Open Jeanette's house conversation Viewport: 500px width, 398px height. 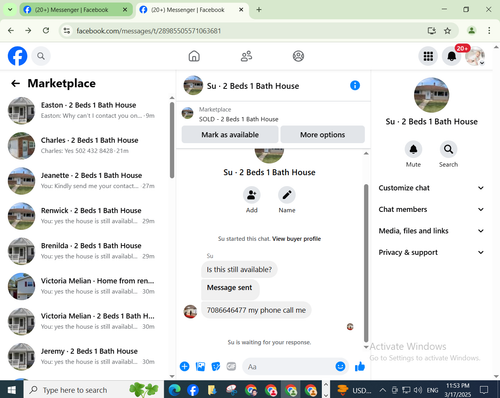click(87, 181)
